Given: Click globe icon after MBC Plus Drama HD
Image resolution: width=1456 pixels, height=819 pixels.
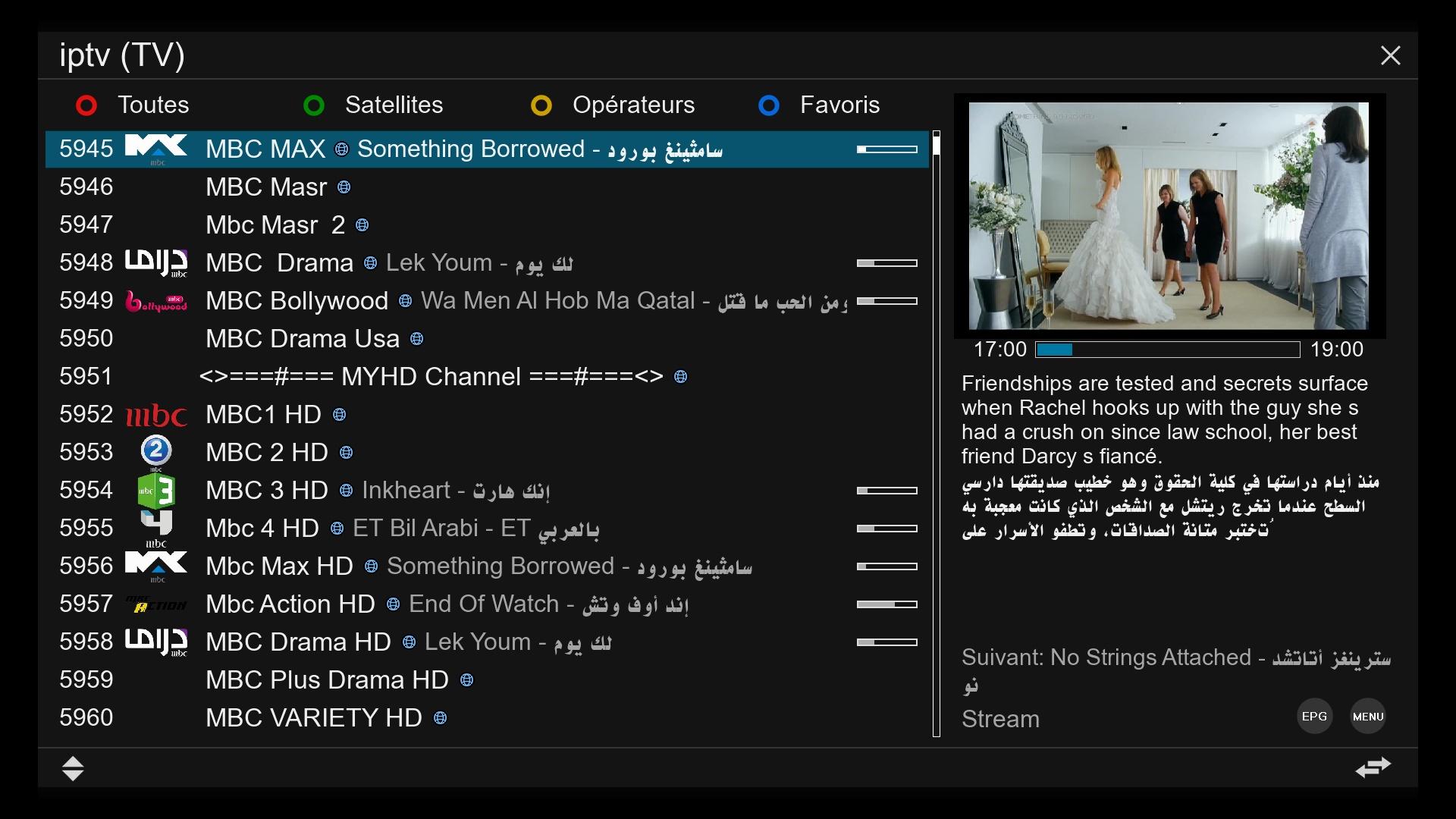Looking at the screenshot, I should coord(467,680).
